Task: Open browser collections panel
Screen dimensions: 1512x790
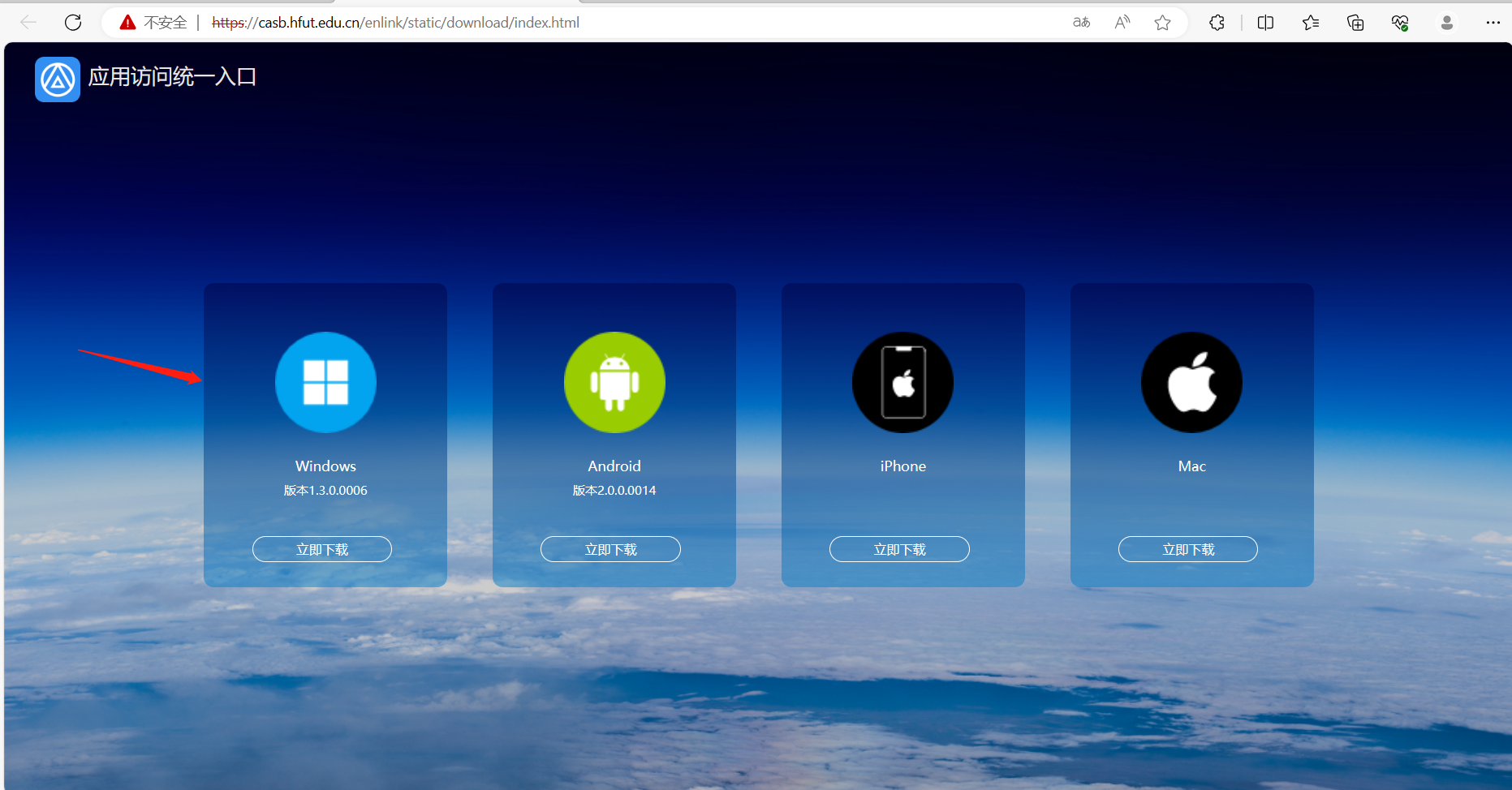Action: tap(1355, 23)
